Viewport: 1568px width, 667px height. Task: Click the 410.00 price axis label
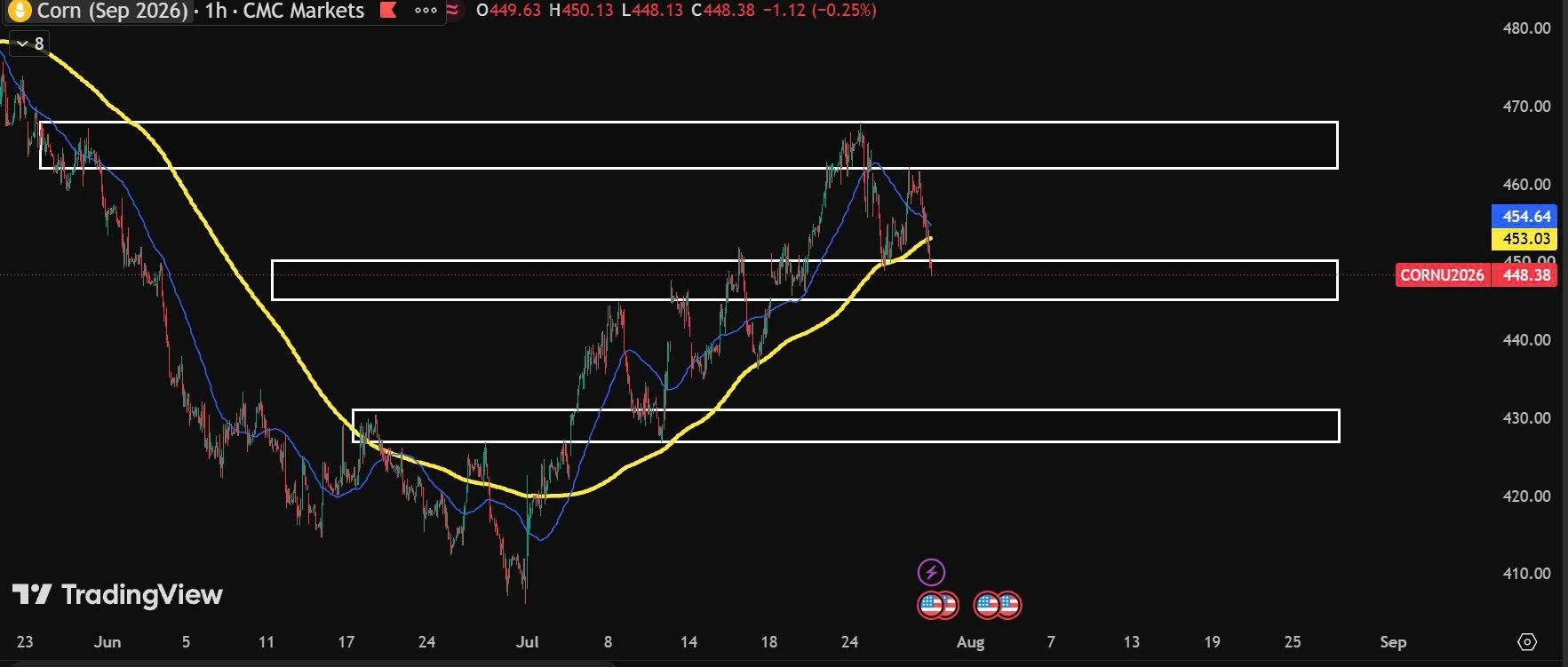(1526, 574)
